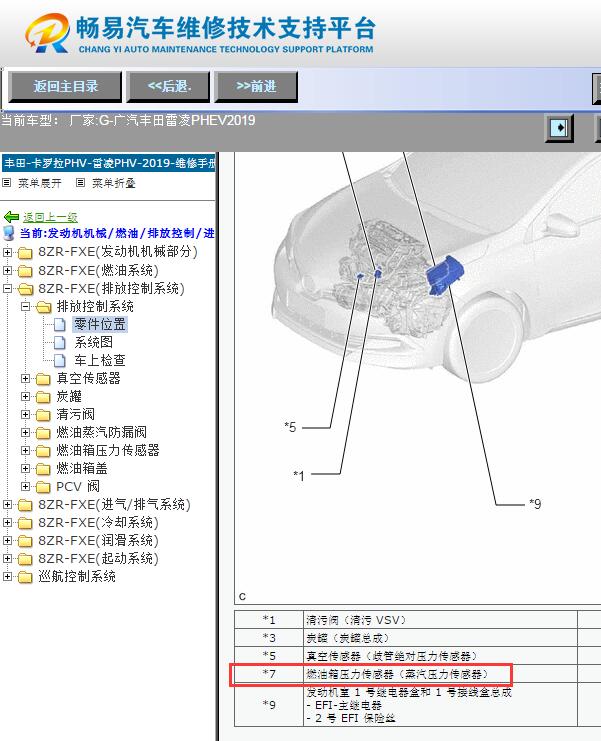The width and height of the screenshot is (601, 741).
Task: Click the 丰田-卡罗拉PHV manual title bar
Action: (x=109, y=163)
